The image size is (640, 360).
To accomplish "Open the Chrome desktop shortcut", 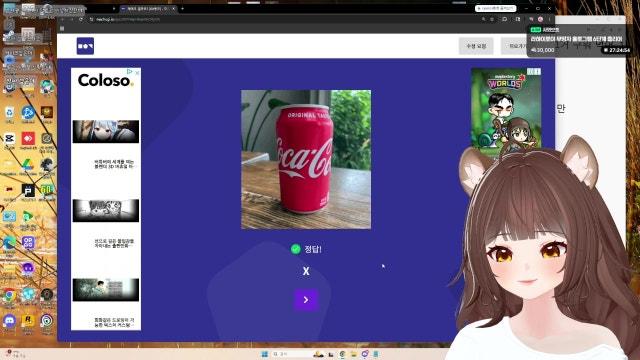I will tap(9, 295).
